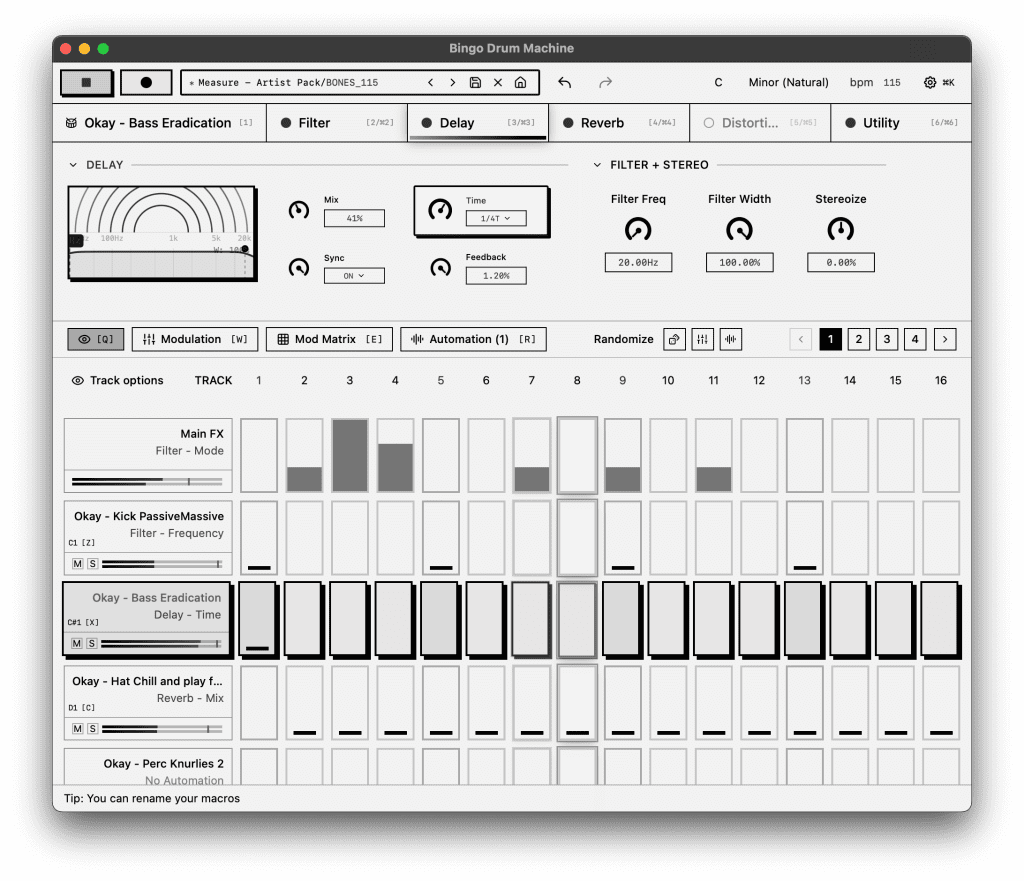Save the BONES_115 preset with the floppy icon
Screen dimensions: 1024x881
tap(475, 82)
